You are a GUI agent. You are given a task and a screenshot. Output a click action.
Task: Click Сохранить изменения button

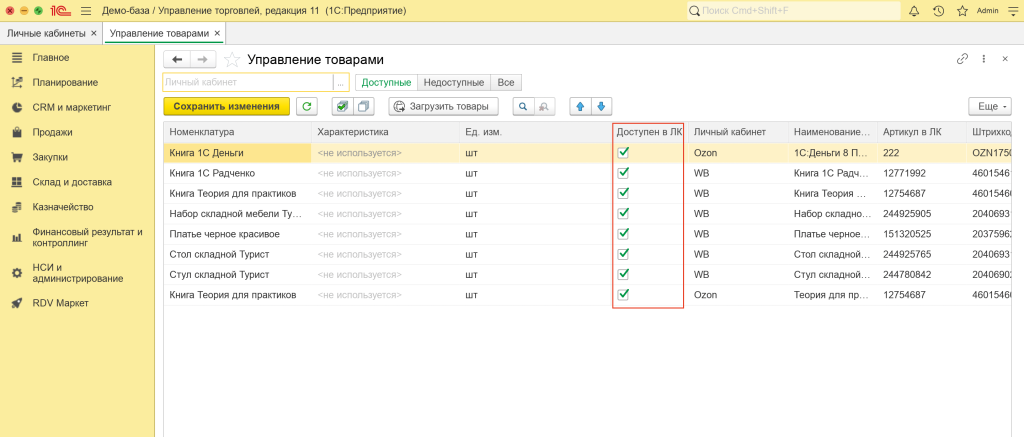pos(227,106)
